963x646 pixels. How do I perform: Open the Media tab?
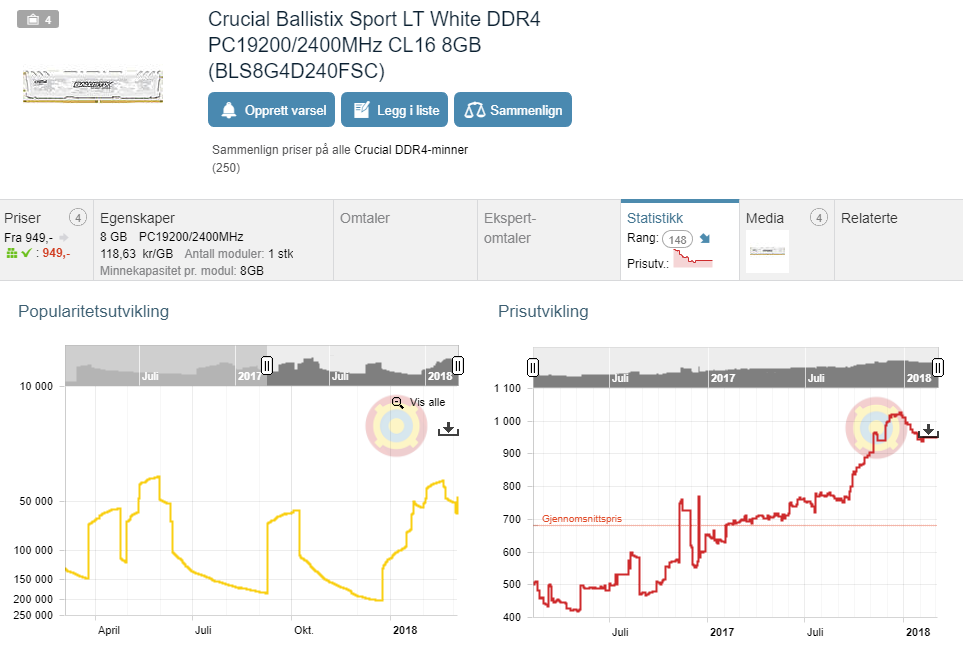(787, 239)
